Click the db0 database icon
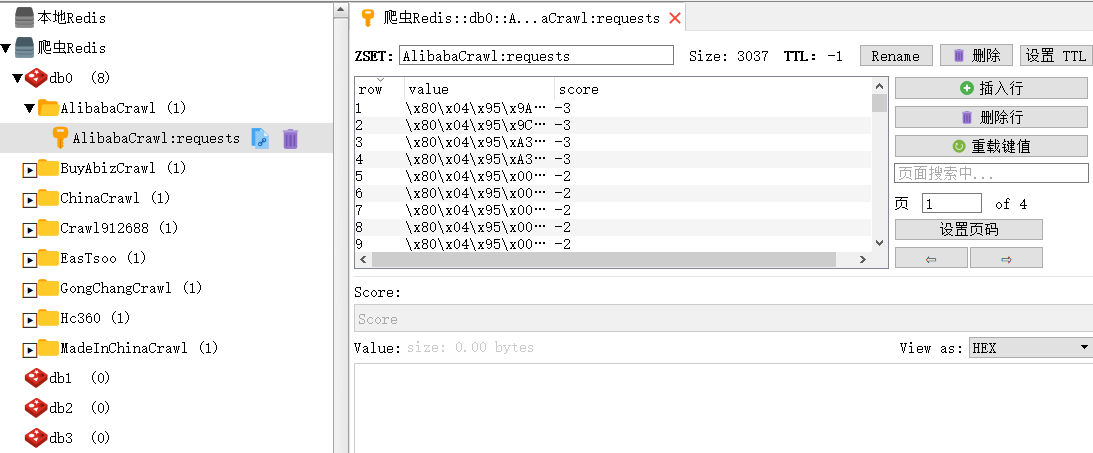The width and height of the screenshot is (1093, 453). click(36, 77)
